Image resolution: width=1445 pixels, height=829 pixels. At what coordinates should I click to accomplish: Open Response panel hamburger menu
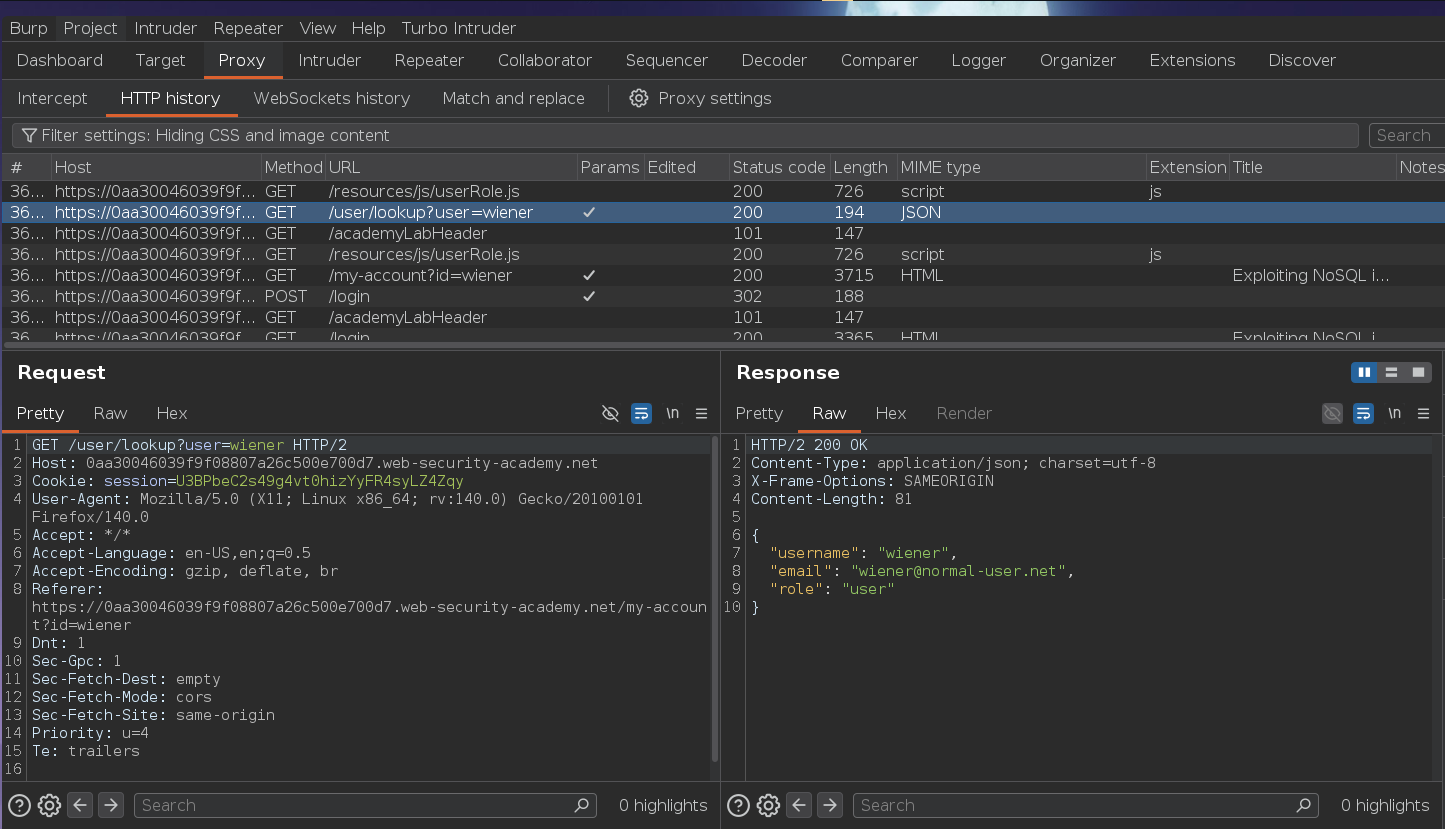point(1424,413)
